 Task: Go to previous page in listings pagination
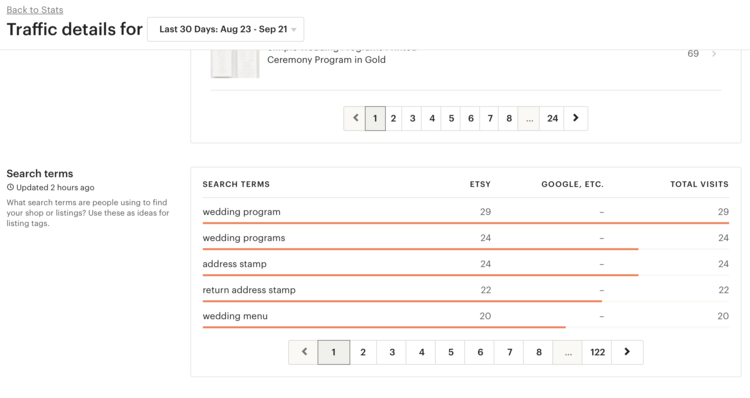(355, 118)
